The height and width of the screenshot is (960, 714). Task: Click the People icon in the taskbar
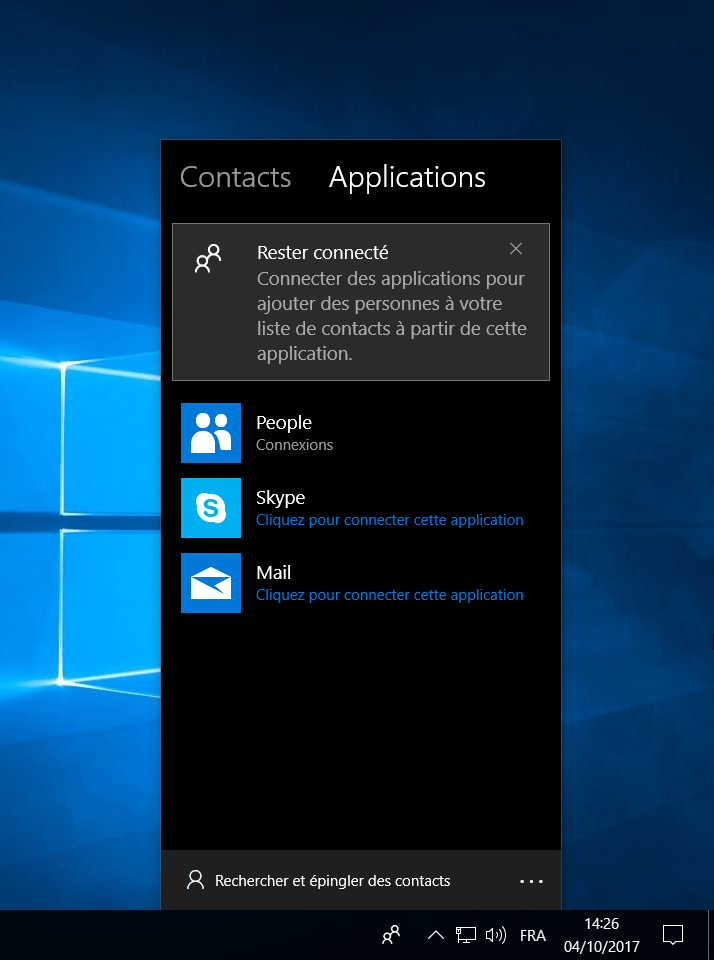391,935
